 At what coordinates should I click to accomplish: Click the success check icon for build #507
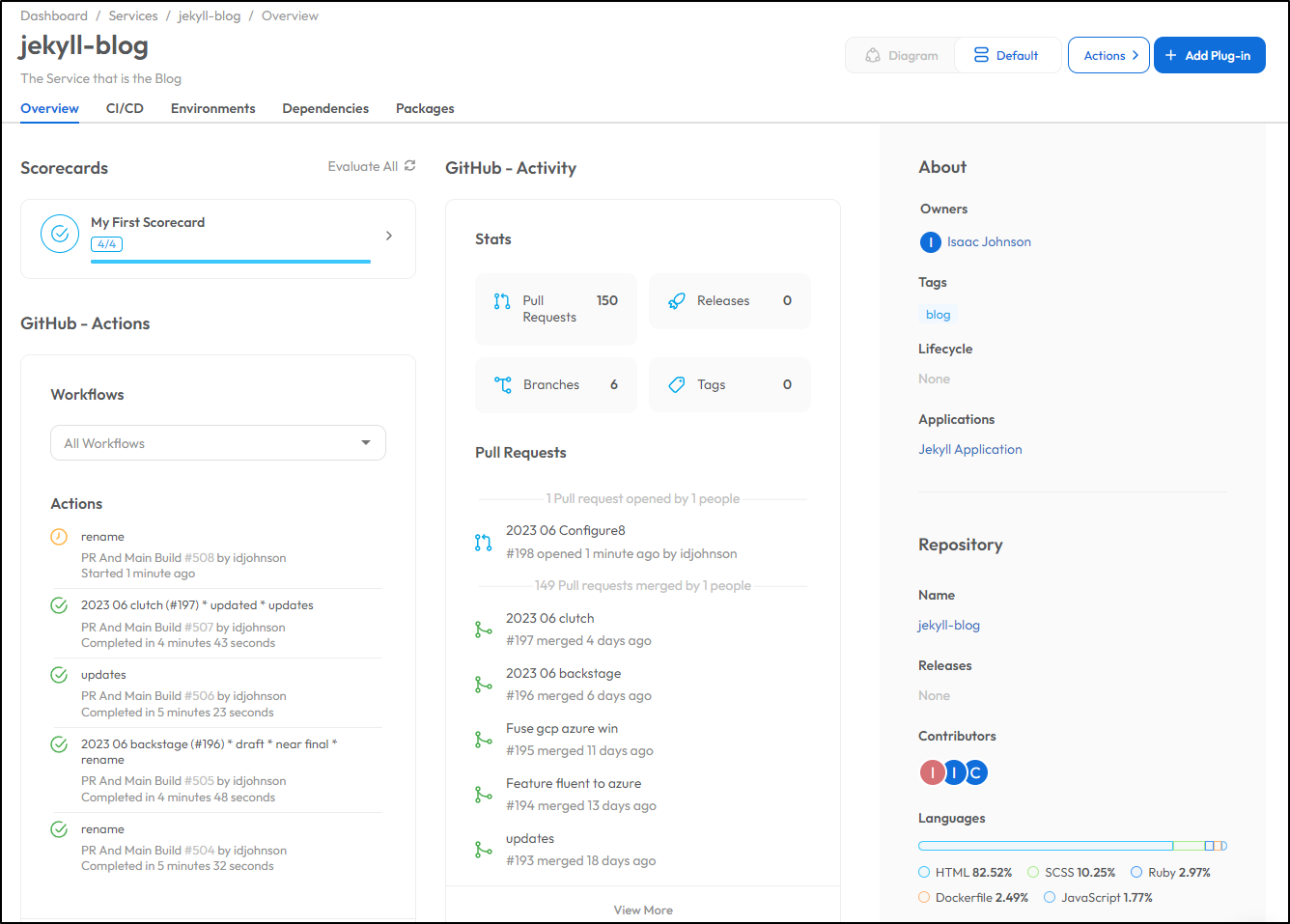tap(59, 605)
